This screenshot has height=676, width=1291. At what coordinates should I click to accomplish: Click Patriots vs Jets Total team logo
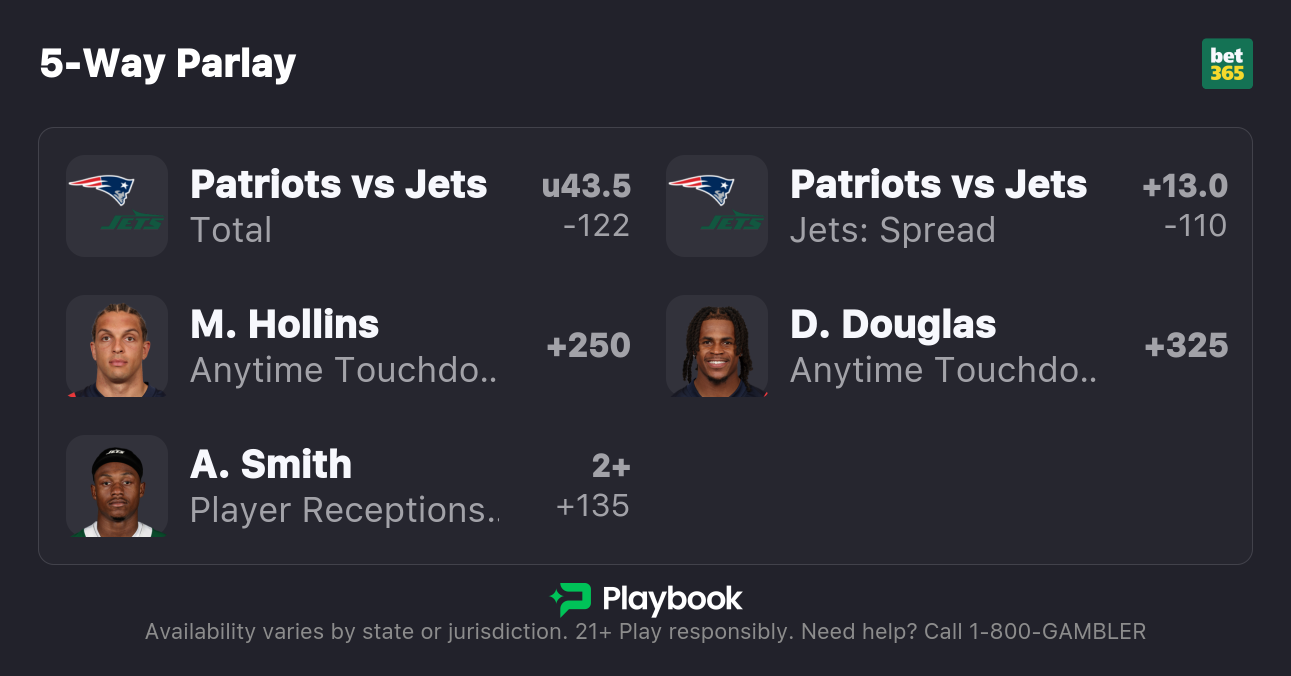tap(117, 206)
